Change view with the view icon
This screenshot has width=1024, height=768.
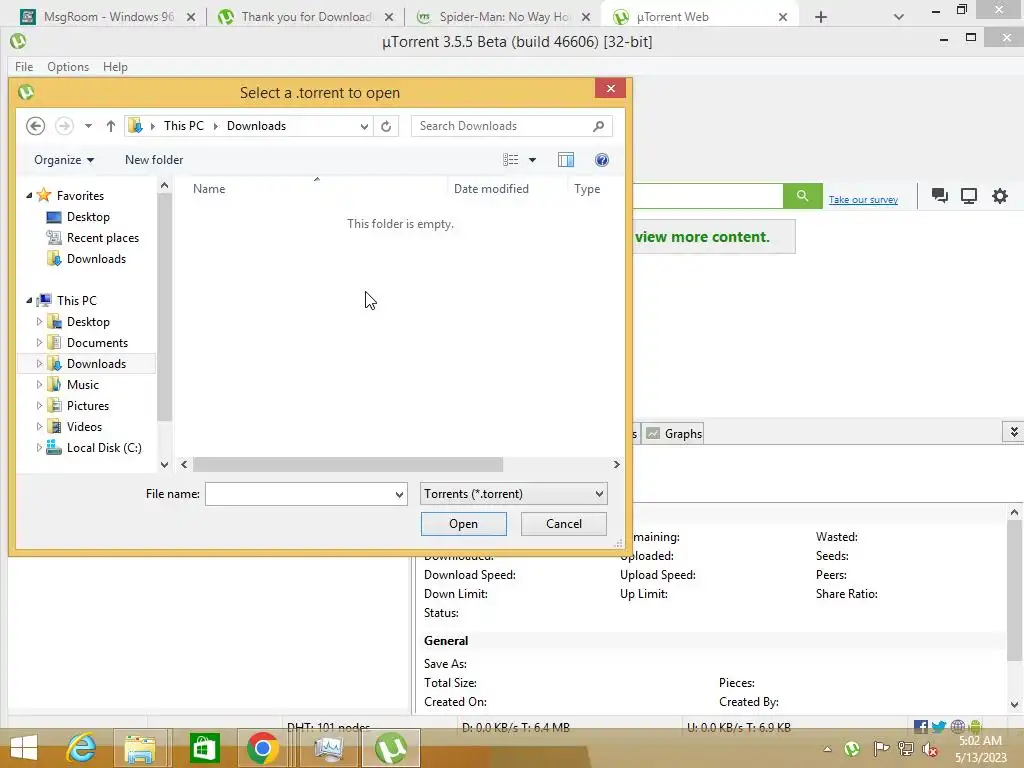pos(510,160)
